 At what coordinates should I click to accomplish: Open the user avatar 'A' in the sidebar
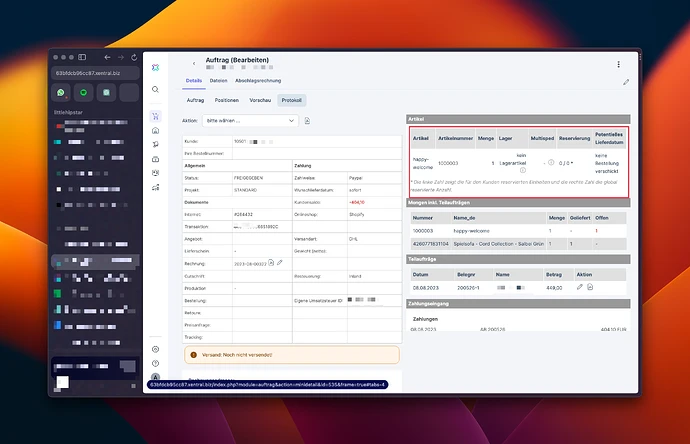coord(155,377)
